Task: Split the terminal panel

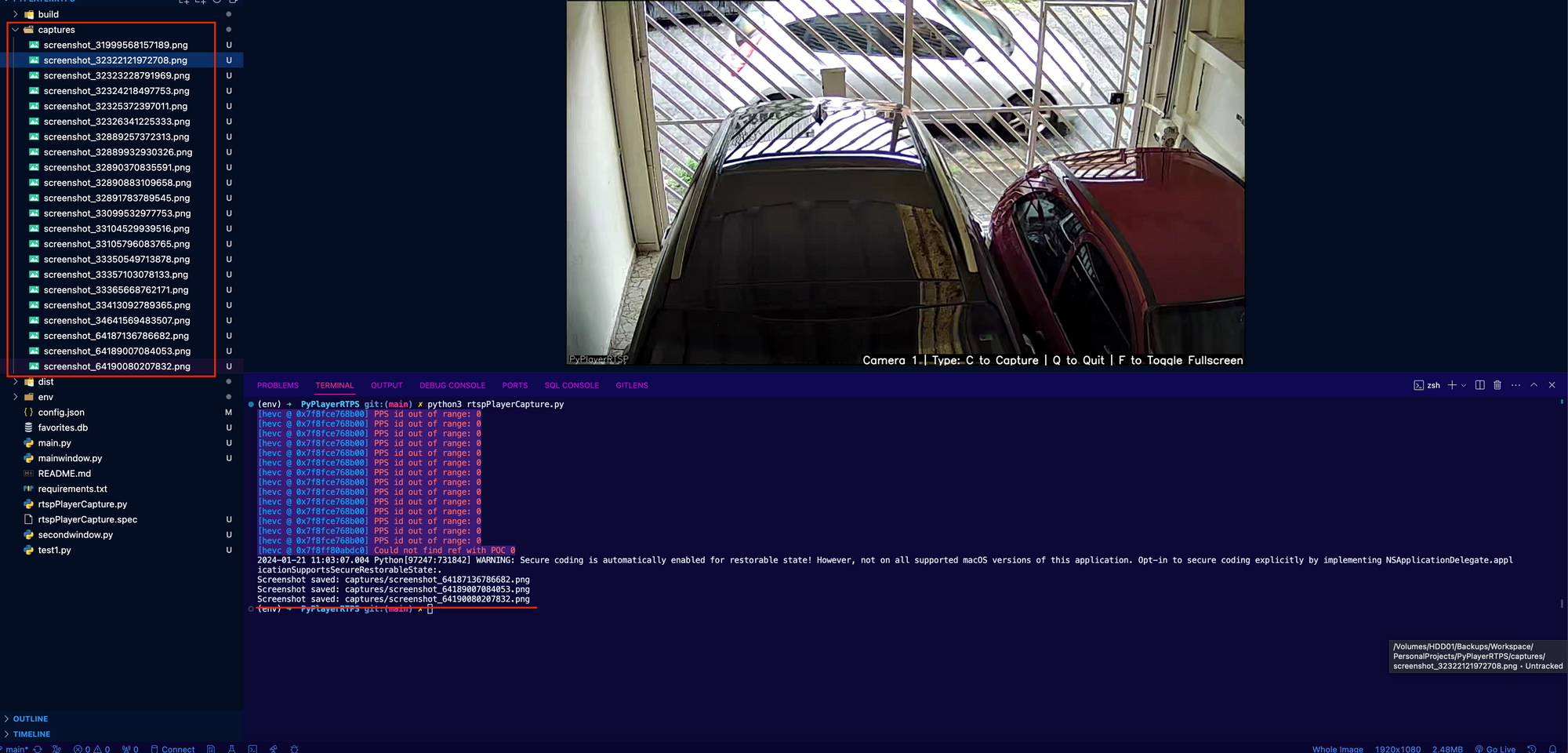Action: tap(1480, 385)
